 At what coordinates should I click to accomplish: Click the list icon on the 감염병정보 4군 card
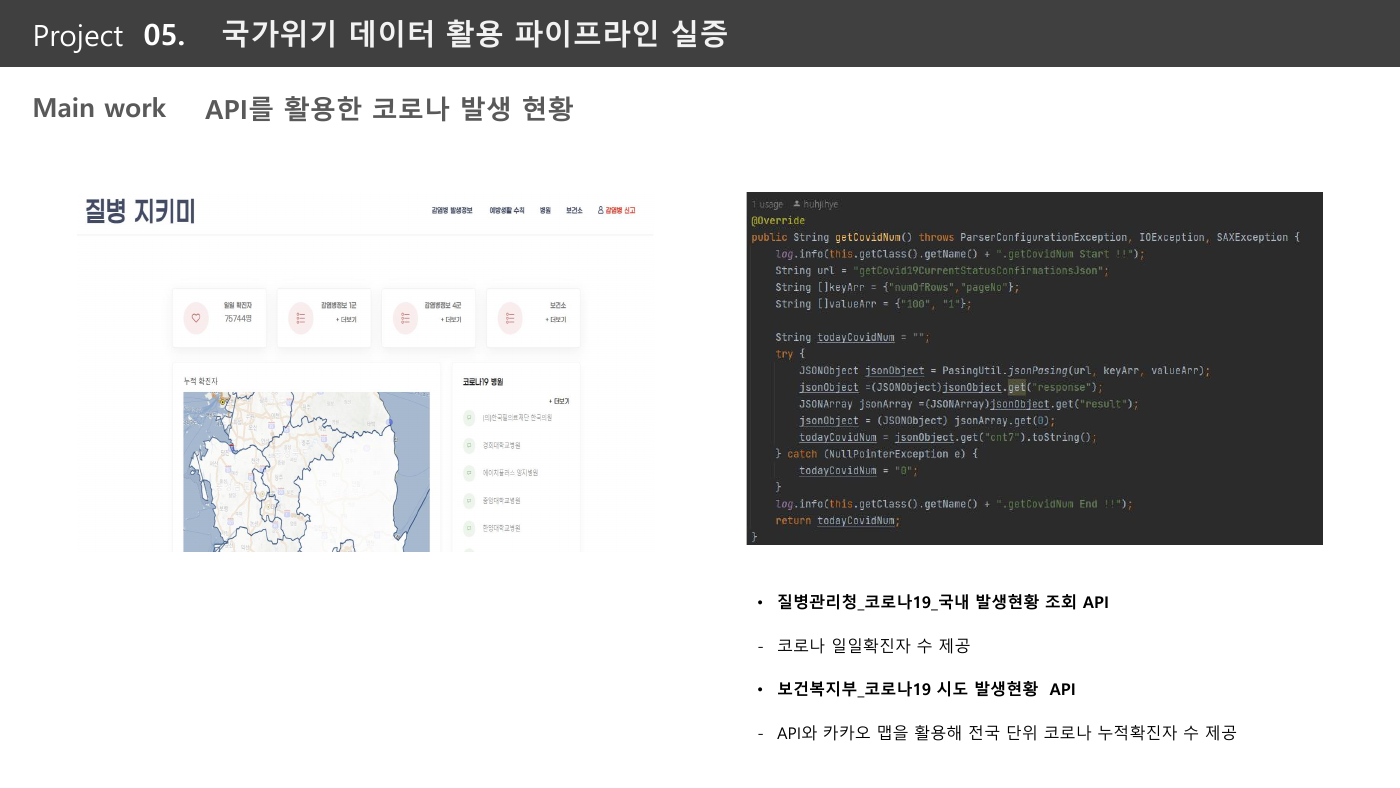click(x=405, y=318)
